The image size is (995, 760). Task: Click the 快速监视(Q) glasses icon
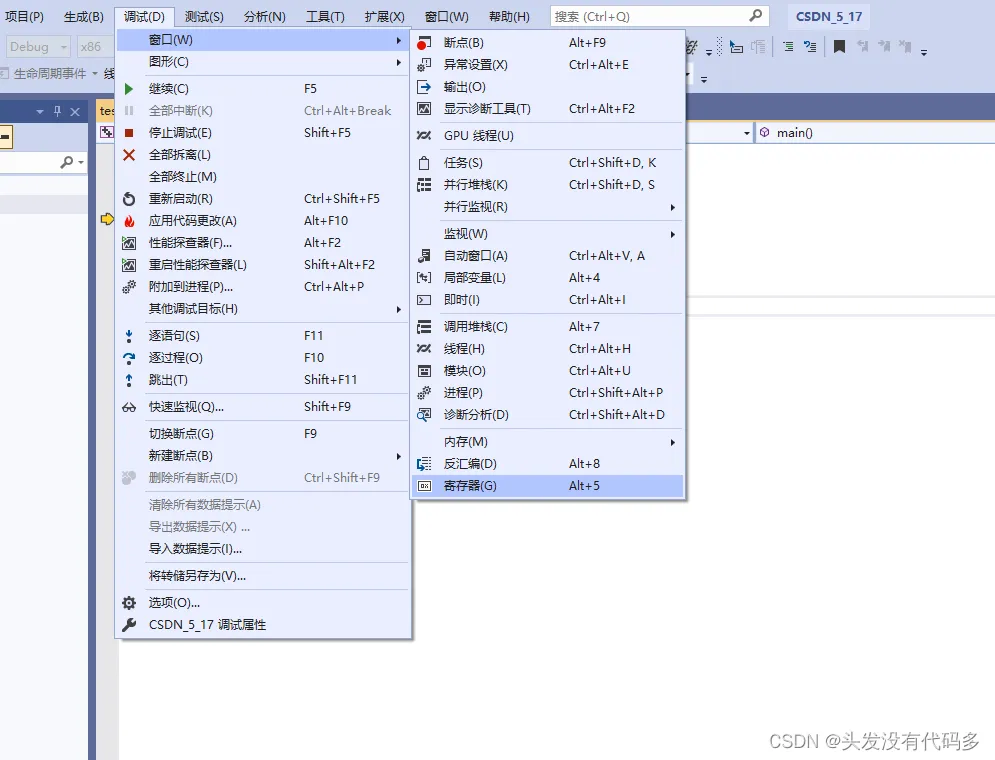coord(129,407)
